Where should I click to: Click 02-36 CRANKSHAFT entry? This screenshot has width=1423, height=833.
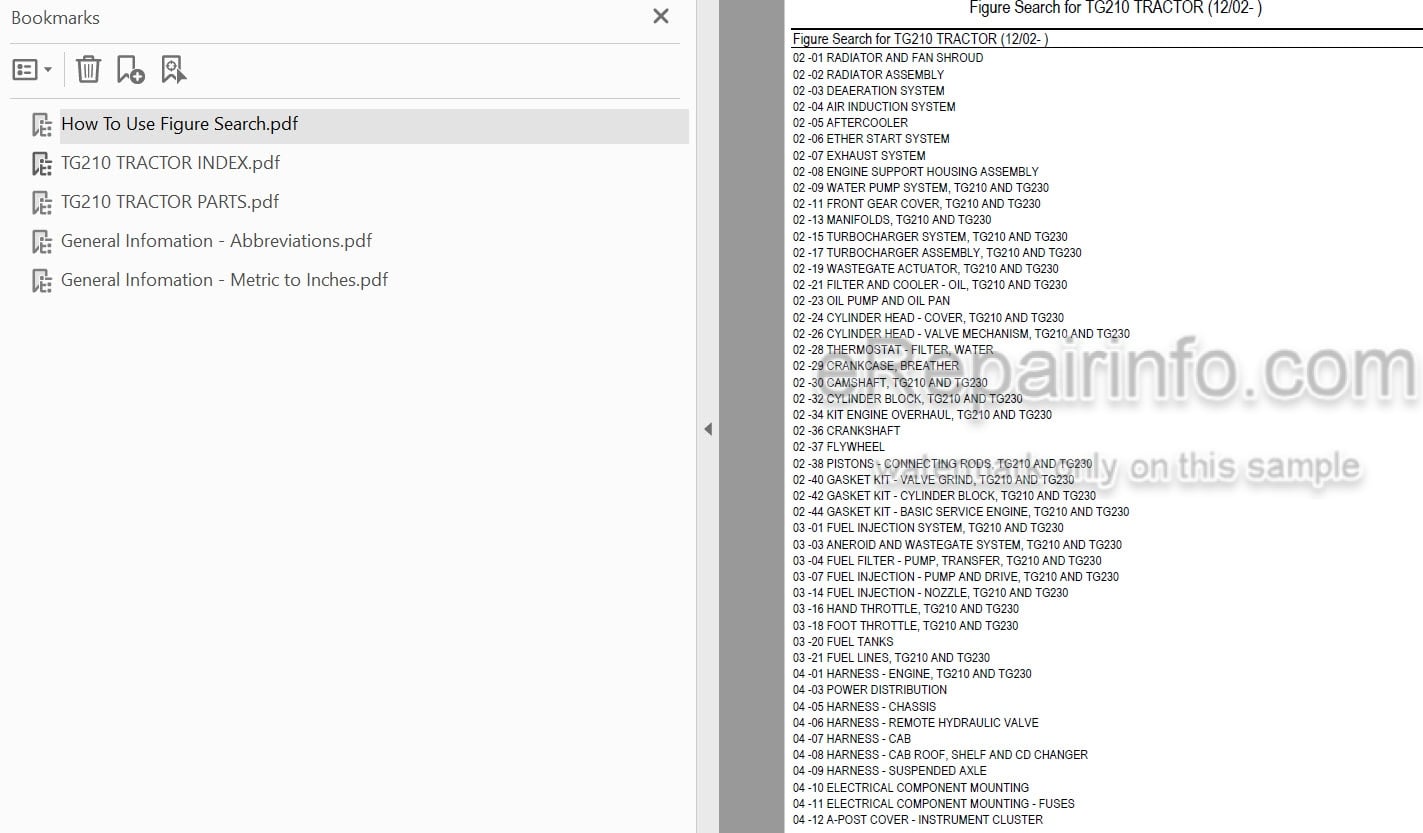pyautogui.click(x=847, y=431)
